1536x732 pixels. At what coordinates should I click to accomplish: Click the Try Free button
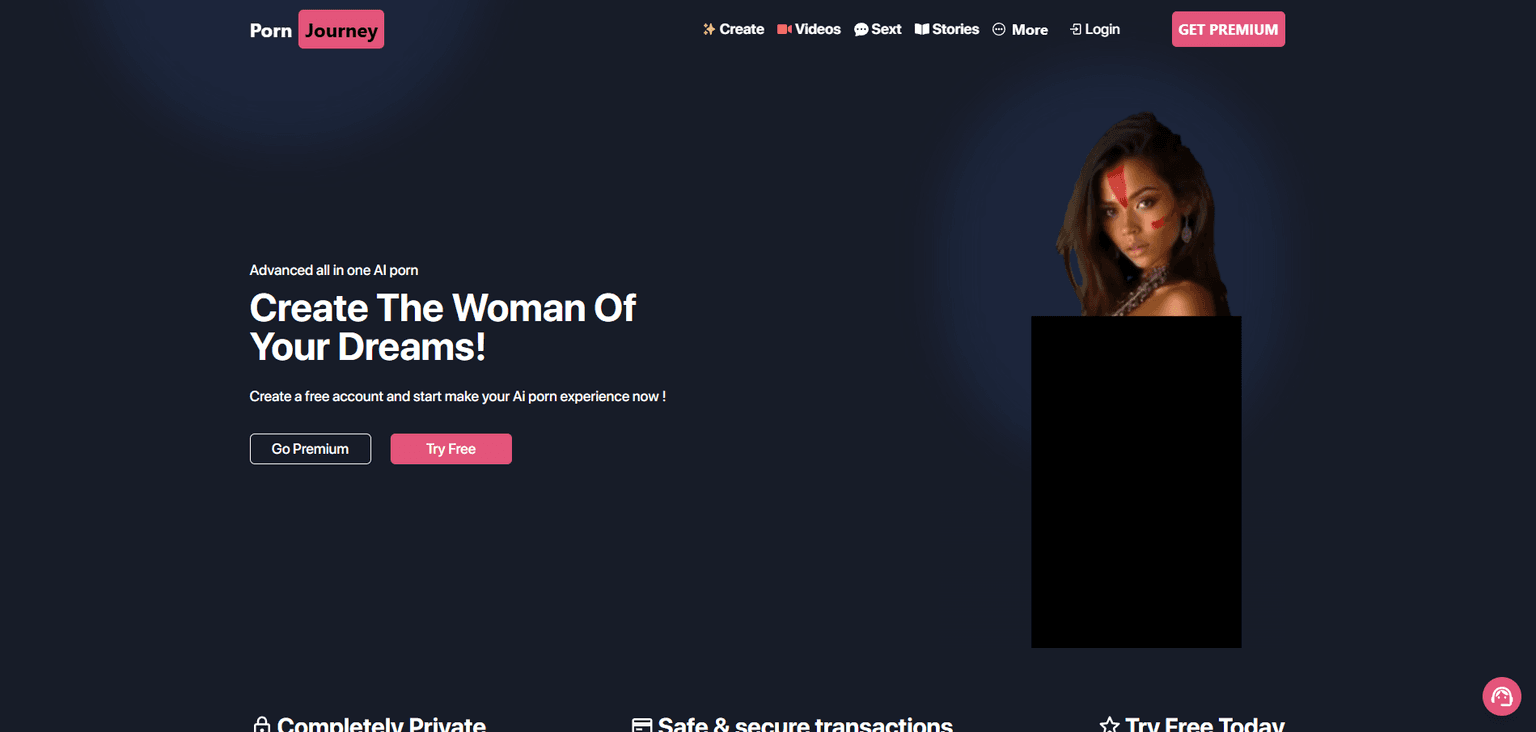pos(451,448)
